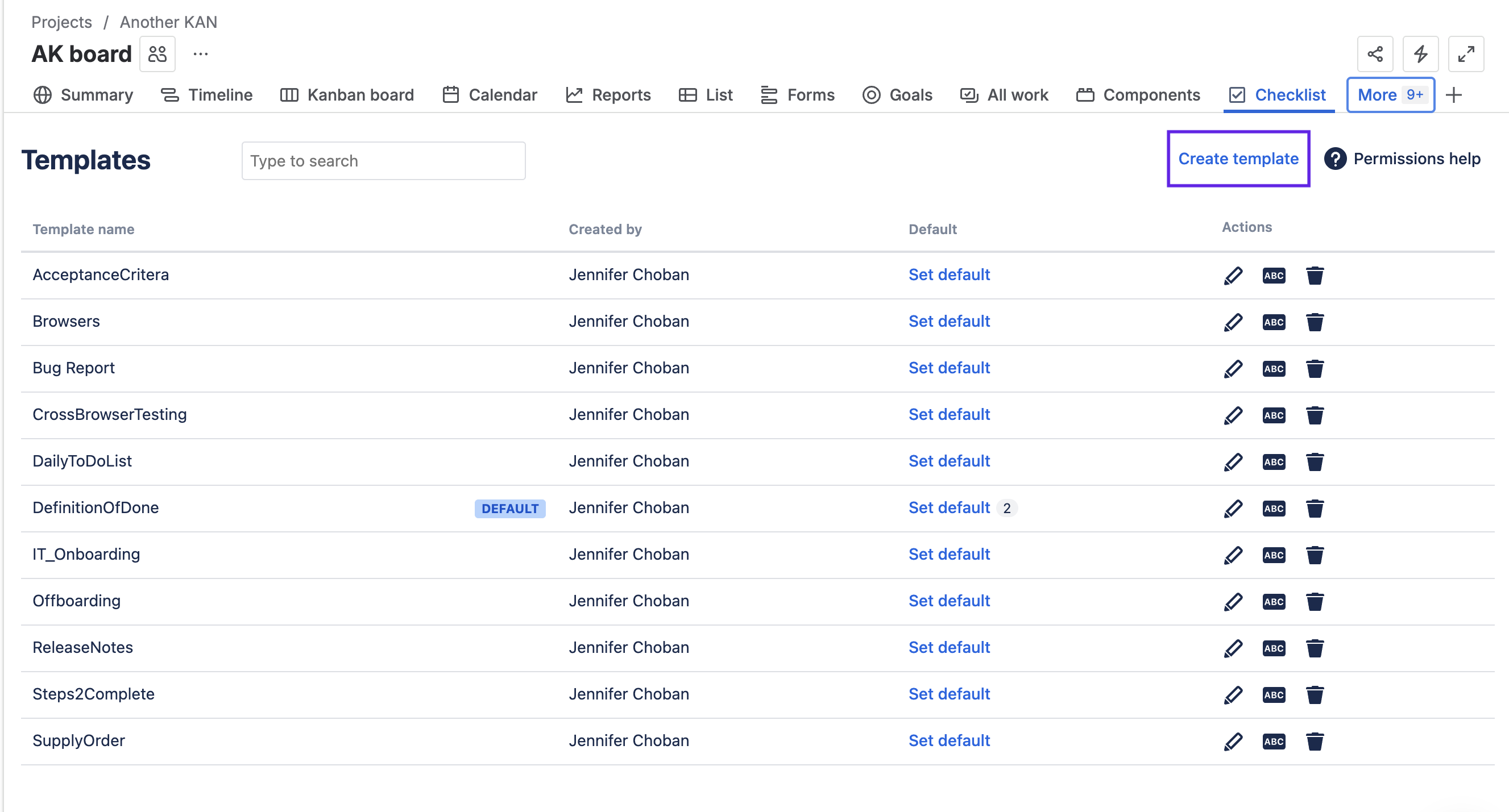Click the trash icon for SupplyOrder template

click(1315, 741)
